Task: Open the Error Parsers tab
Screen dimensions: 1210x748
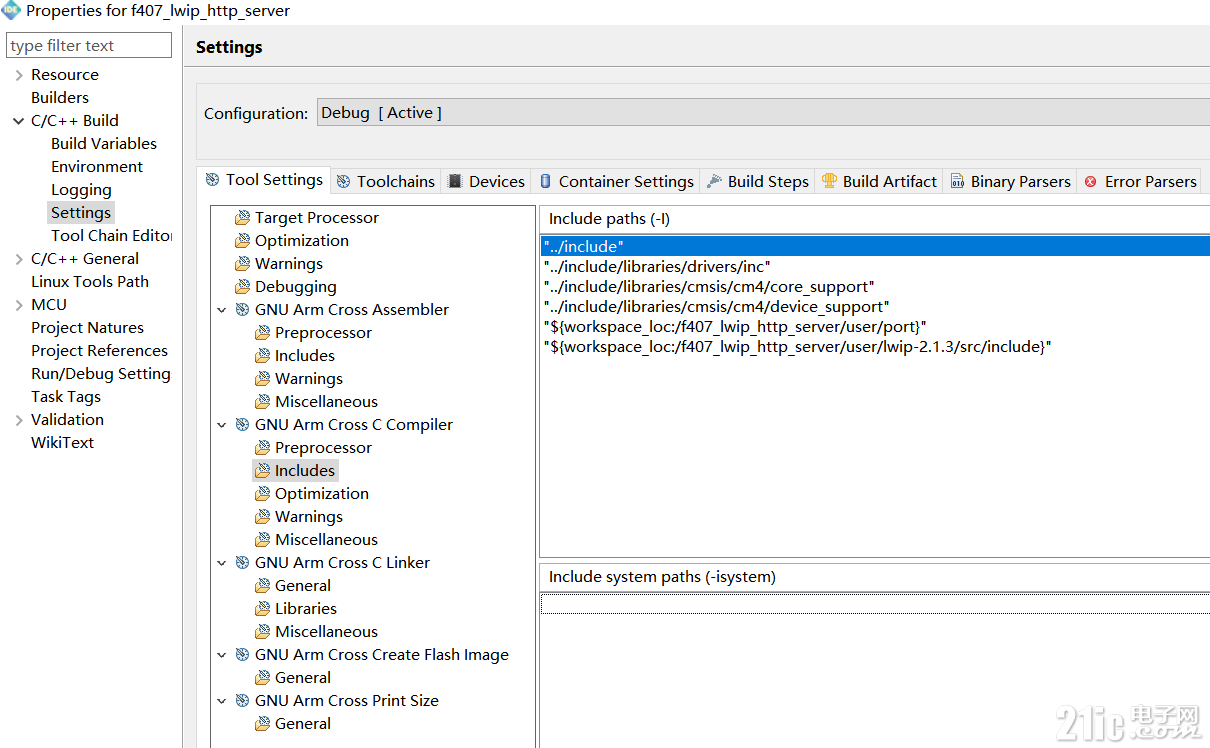Action: point(1140,182)
